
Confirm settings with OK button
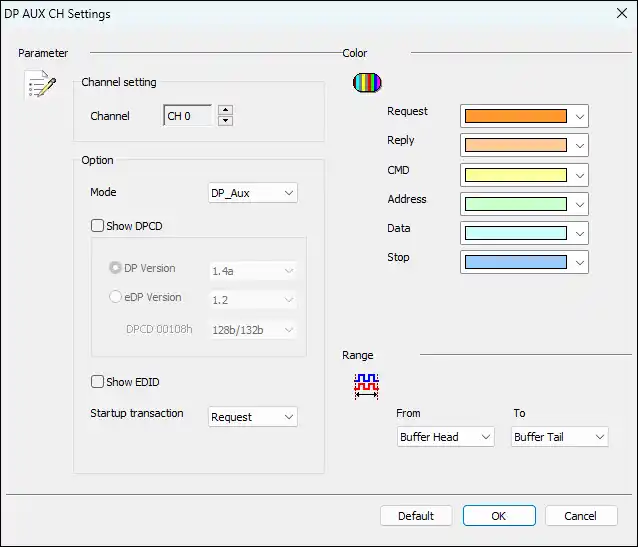[498, 516]
